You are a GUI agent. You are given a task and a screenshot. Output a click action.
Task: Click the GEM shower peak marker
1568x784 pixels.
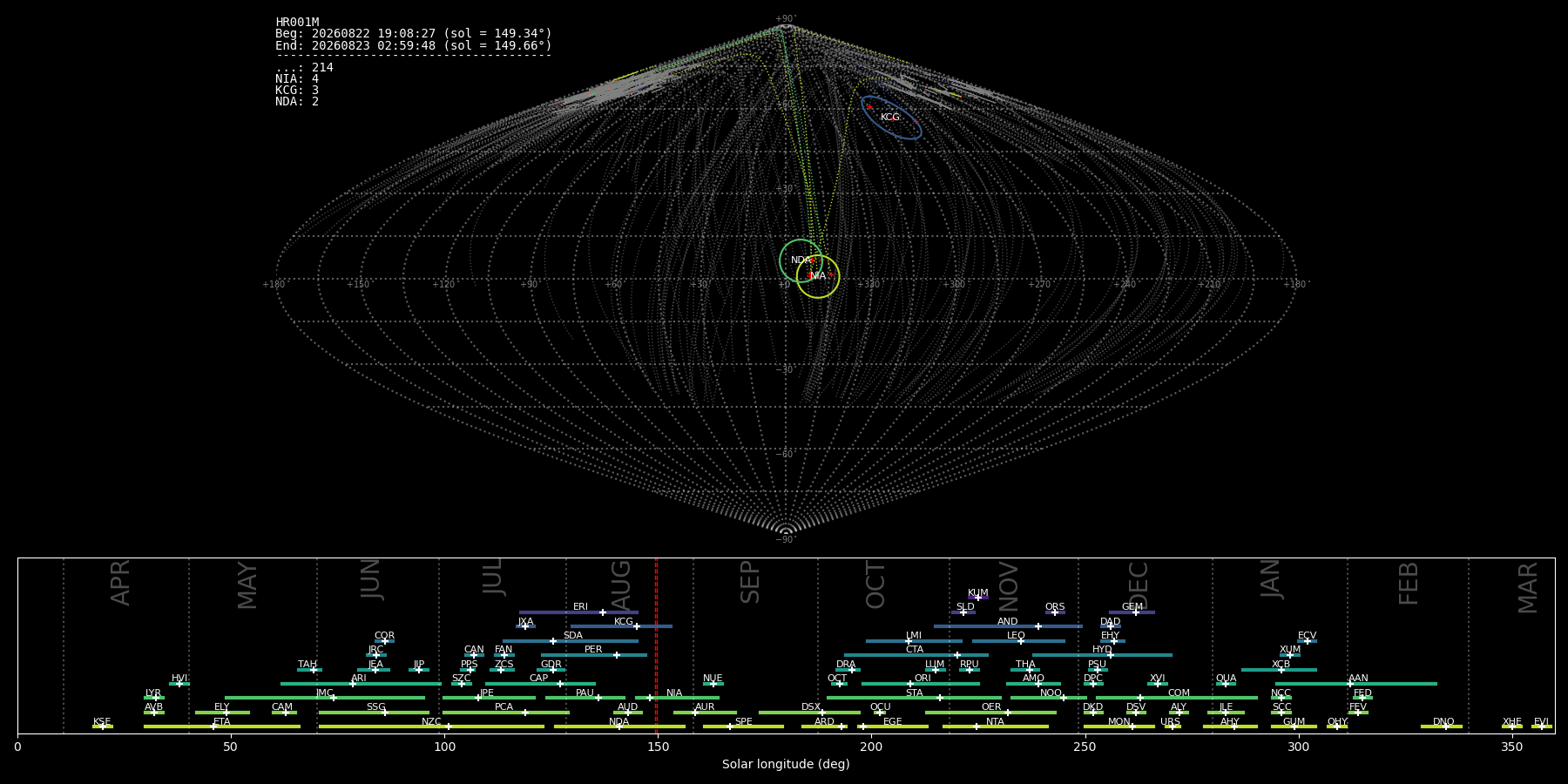tap(1135, 612)
